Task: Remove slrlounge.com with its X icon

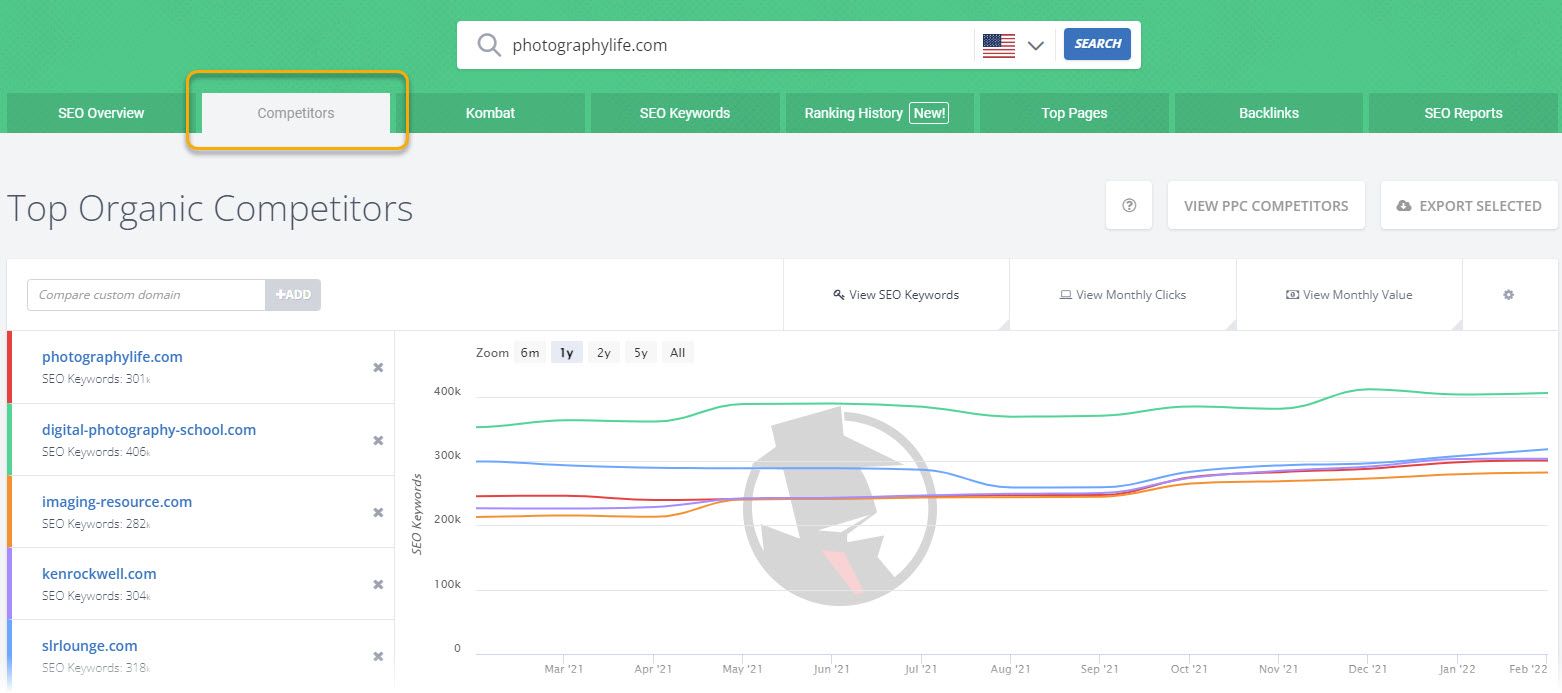Action: (x=378, y=656)
